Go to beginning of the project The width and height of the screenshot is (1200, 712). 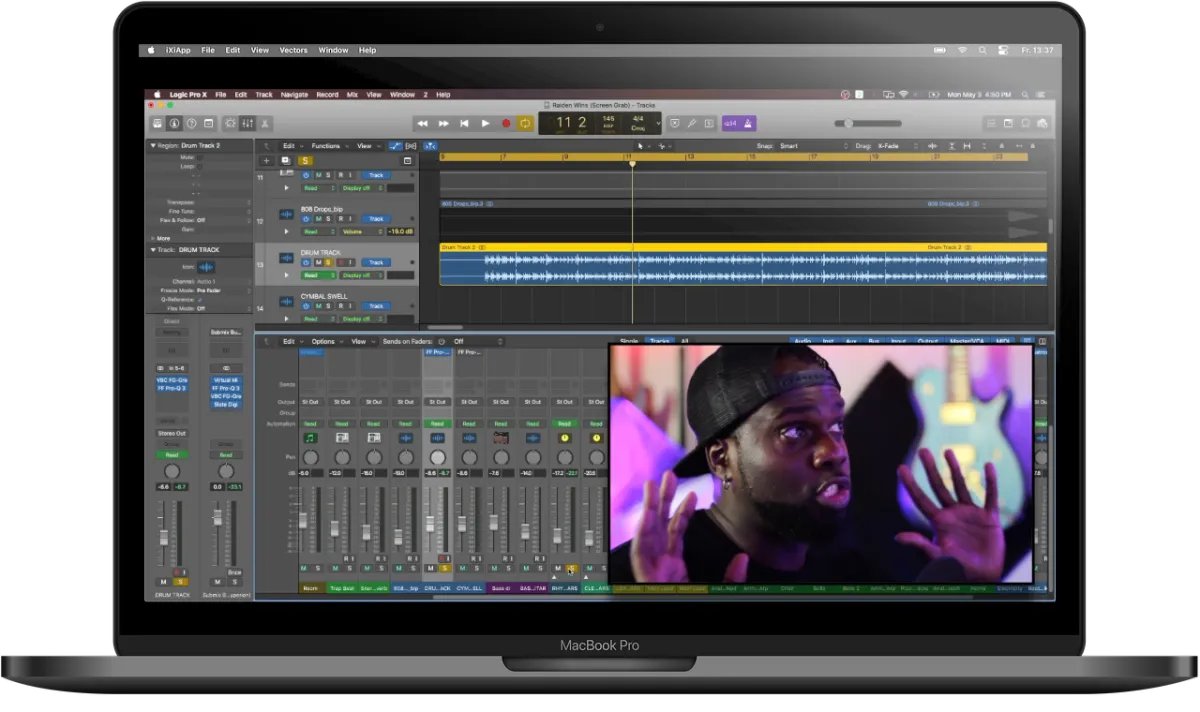coord(464,123)
